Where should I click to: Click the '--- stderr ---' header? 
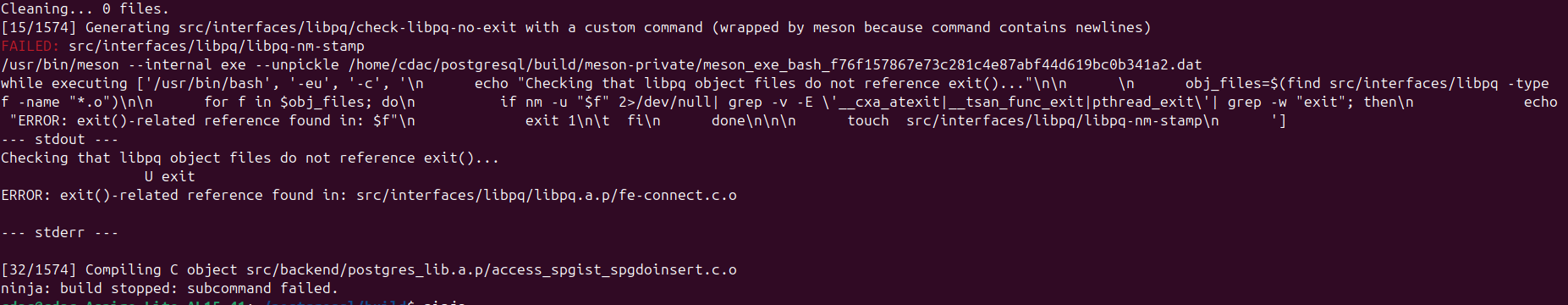click(60, 232)
